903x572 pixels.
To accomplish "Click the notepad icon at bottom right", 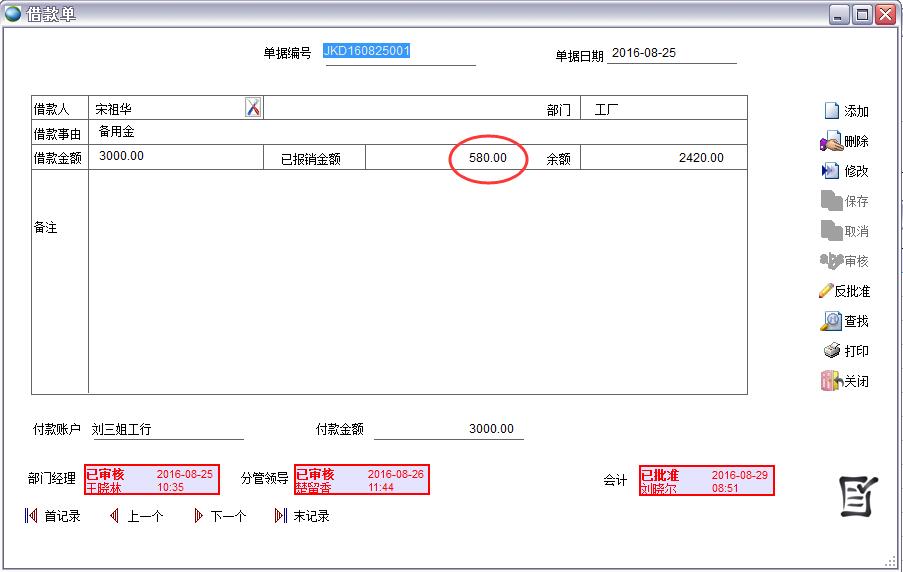I will pos(858,496).
